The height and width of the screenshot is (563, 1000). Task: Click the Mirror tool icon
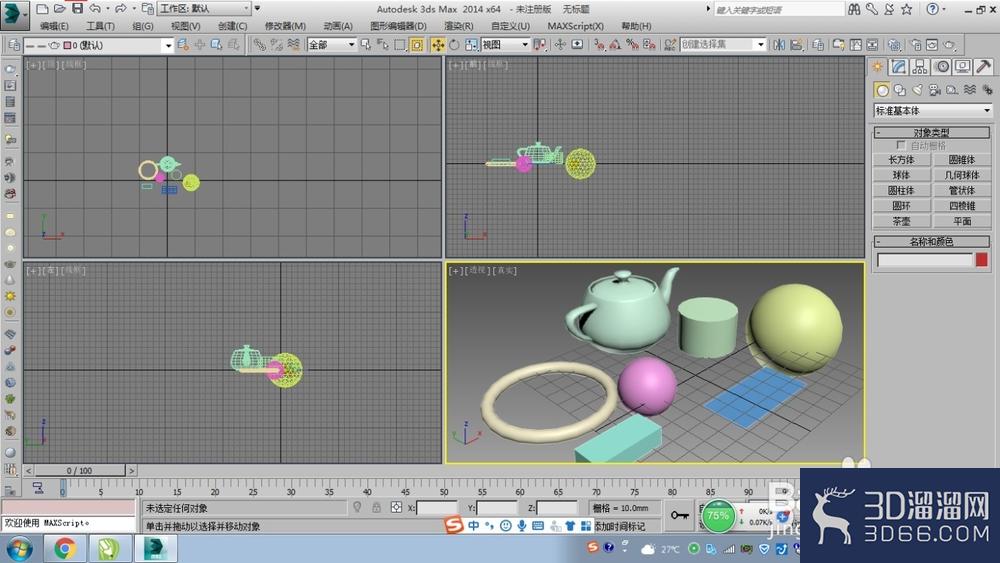click(779, 45)
